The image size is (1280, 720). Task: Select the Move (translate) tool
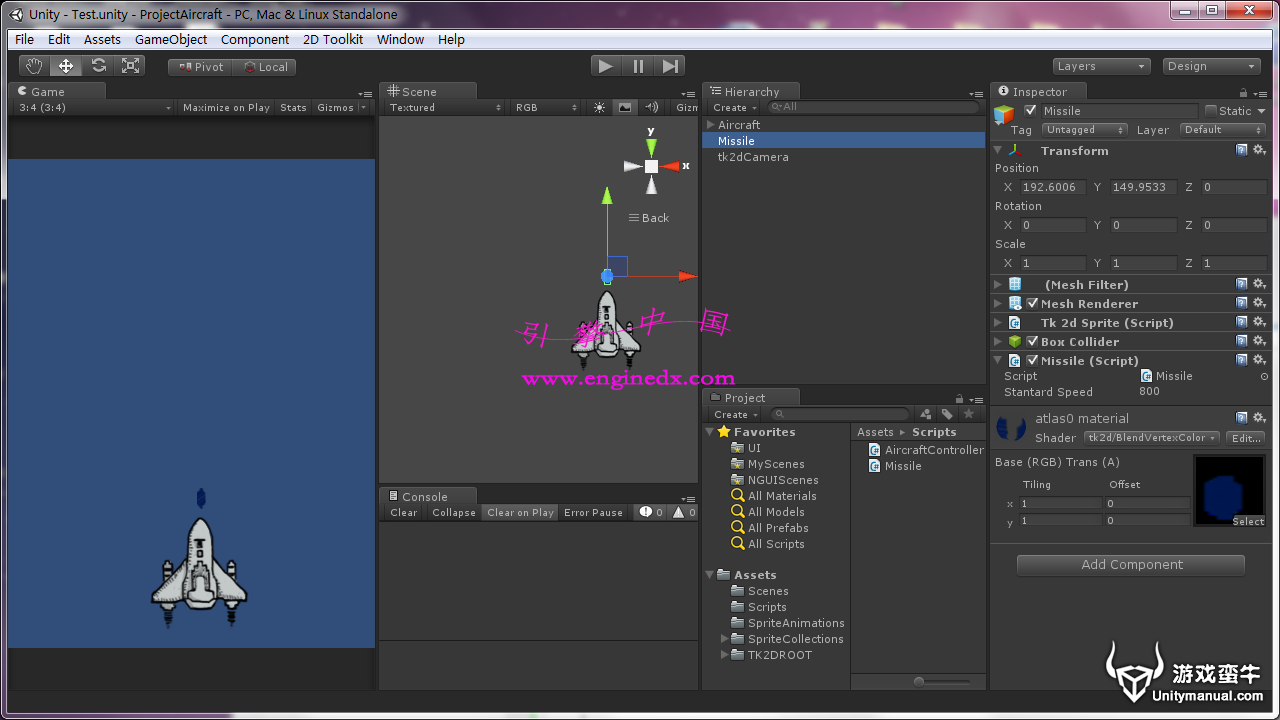tap(66, 66)
